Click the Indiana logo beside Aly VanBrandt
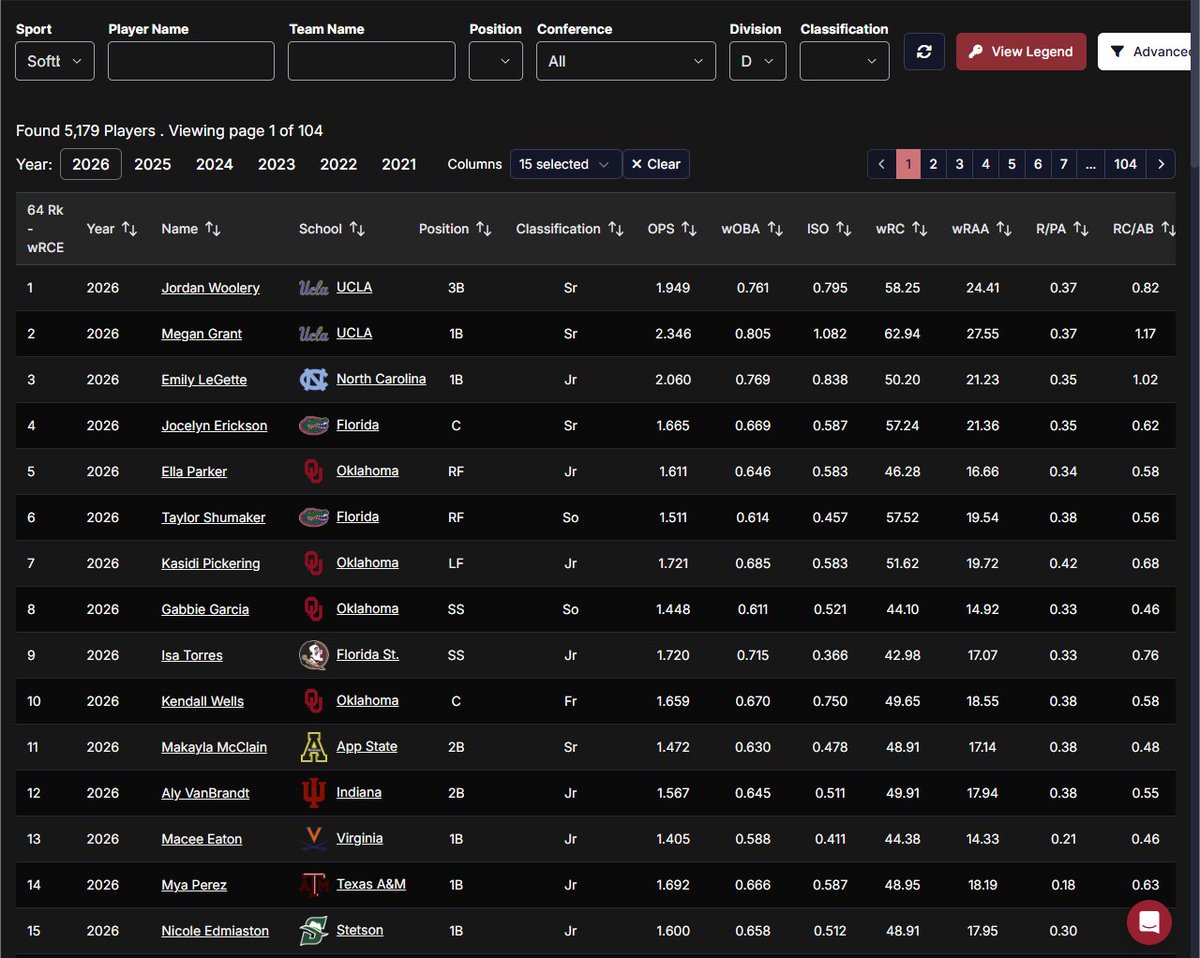 (x=313, y=793)
